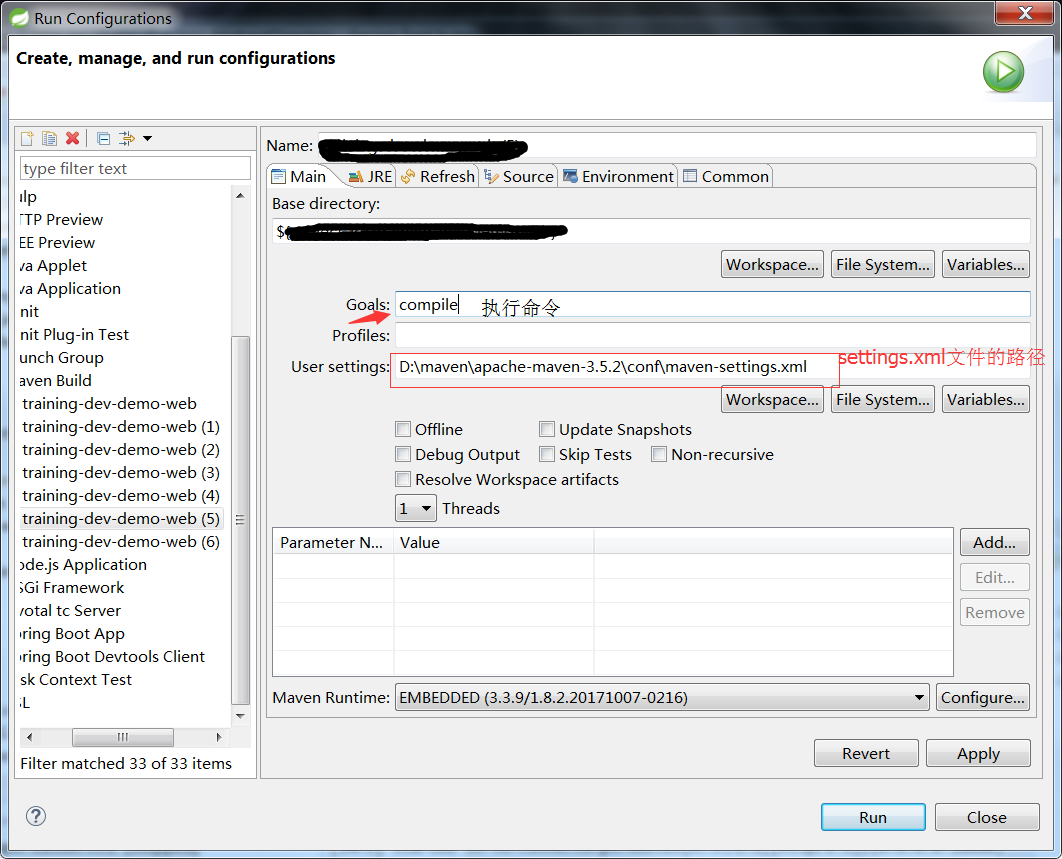Image resolution: width=1062 pixels, height=859 pixels.
Task: Focus the type filter text field
Action: point(135,168)
